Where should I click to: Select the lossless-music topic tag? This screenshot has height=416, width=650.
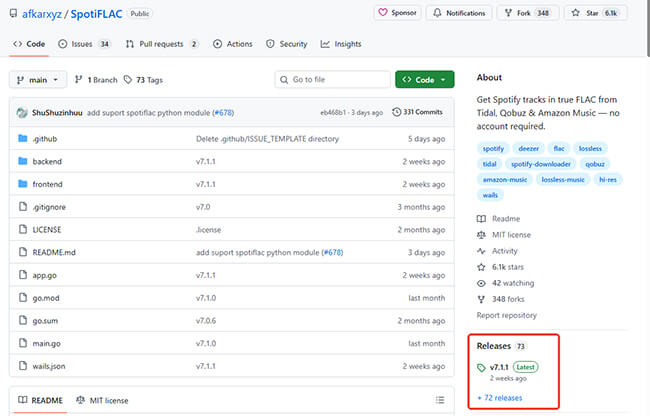(563, 179)
